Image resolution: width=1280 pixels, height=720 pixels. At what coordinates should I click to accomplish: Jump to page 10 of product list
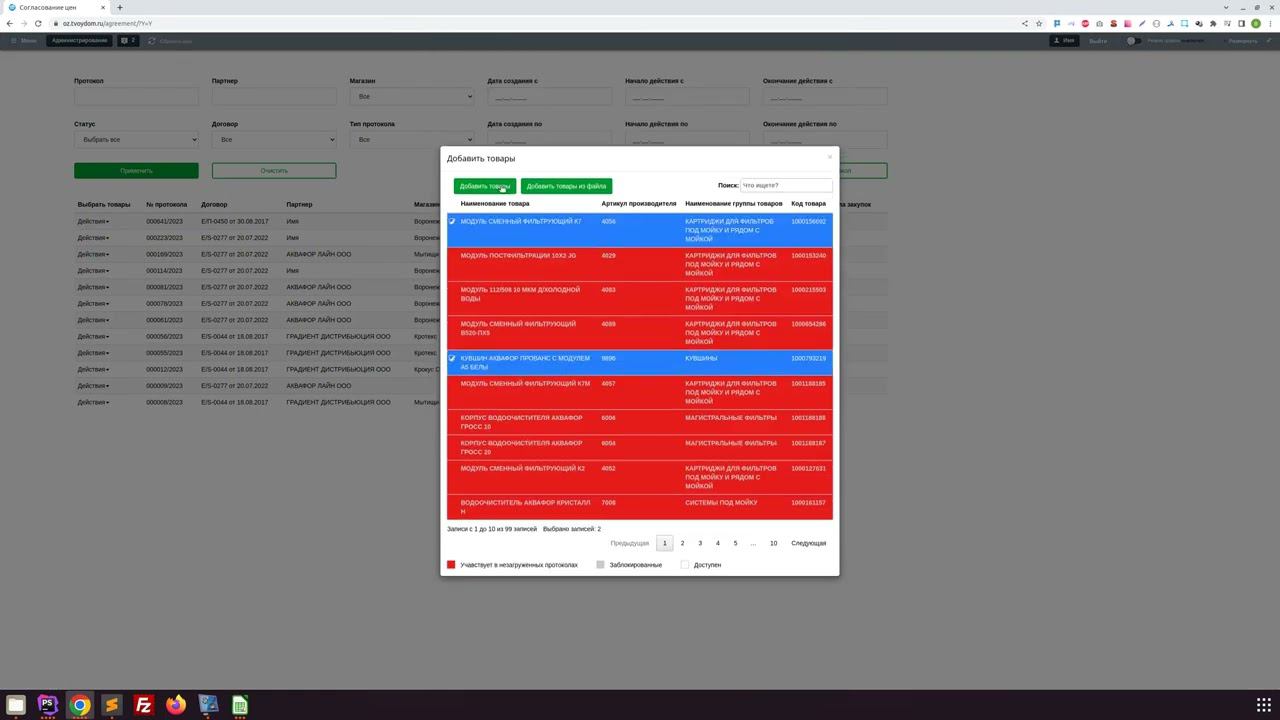(x=773, y=543)
